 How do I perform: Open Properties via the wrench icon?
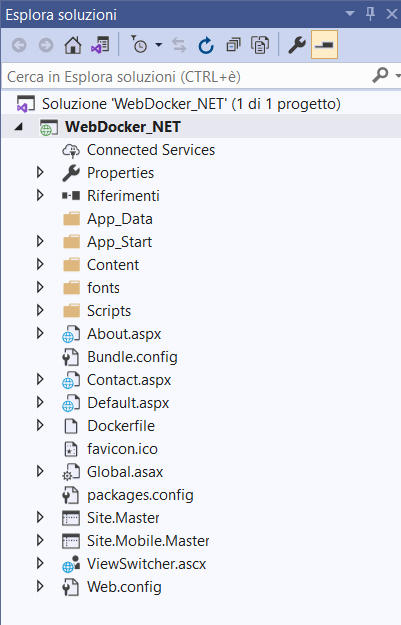(297, 45)
